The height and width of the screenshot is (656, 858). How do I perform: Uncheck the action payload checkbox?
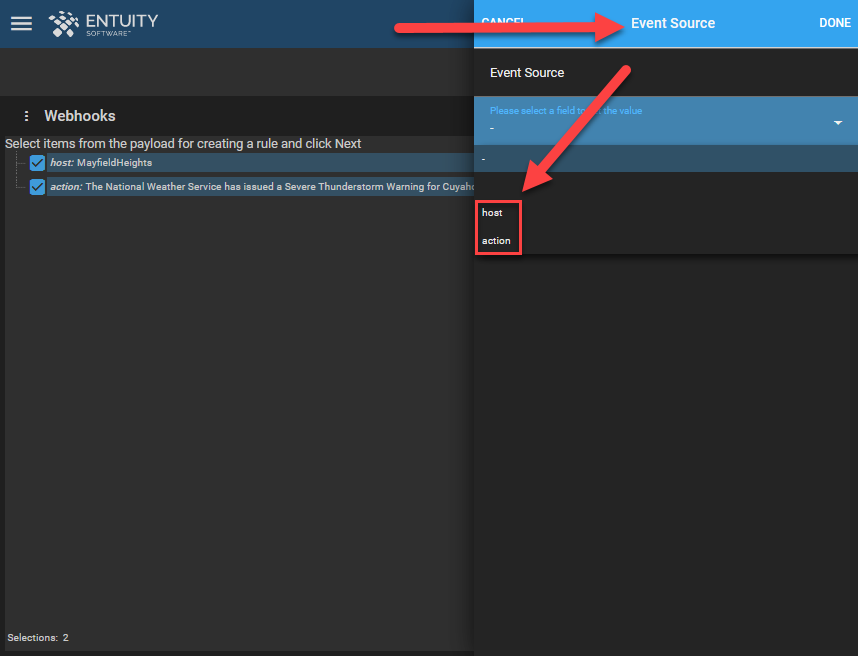pos(38,187)
